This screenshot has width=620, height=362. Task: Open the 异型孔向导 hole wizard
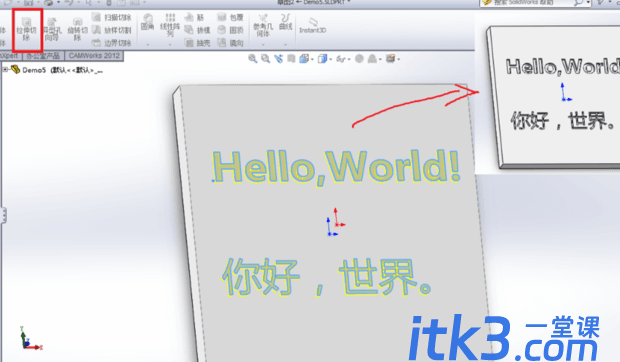[52, 30]
